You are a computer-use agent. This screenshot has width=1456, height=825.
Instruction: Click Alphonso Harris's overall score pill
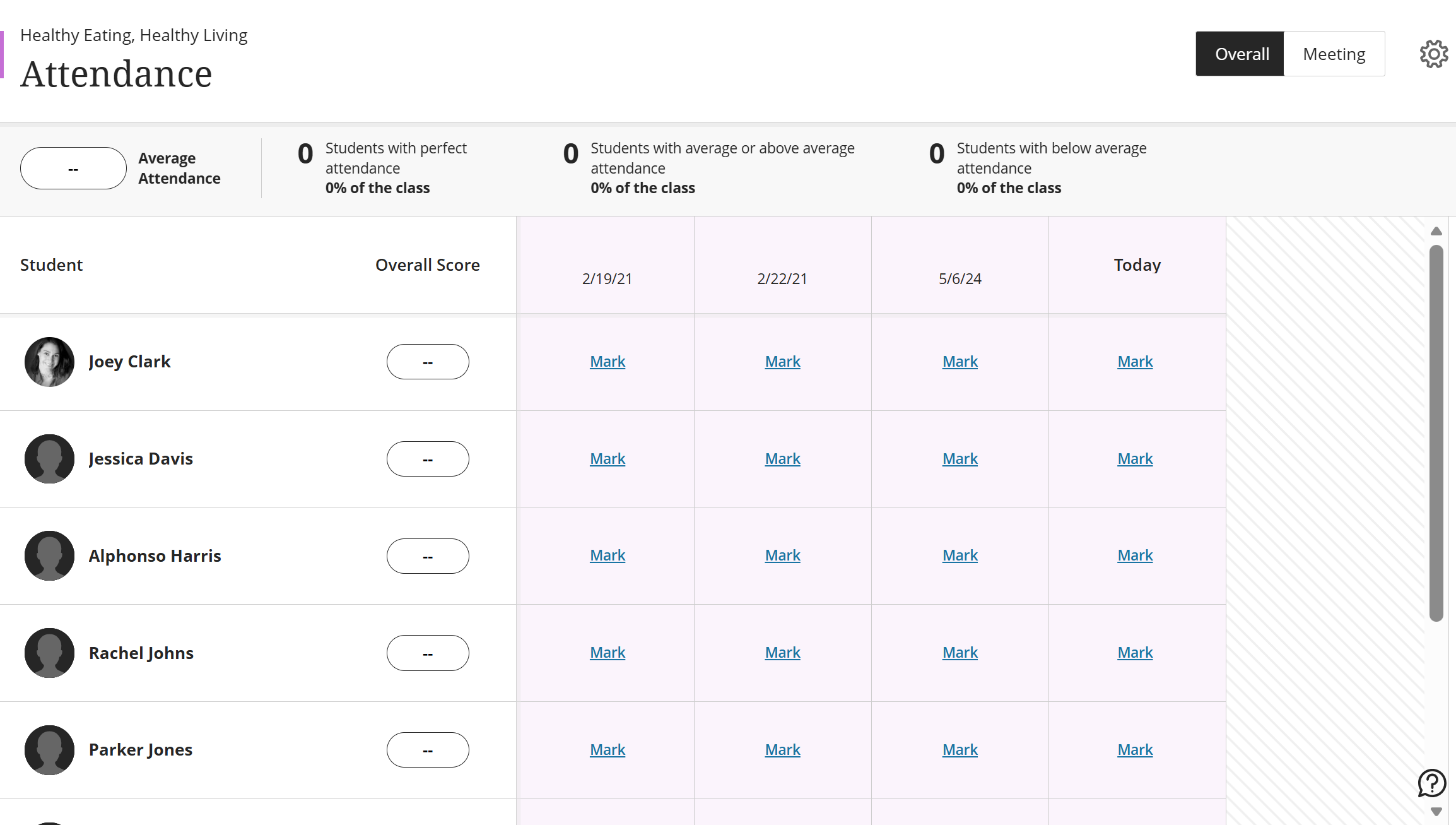pyautogui.click(x=428, y=556)
